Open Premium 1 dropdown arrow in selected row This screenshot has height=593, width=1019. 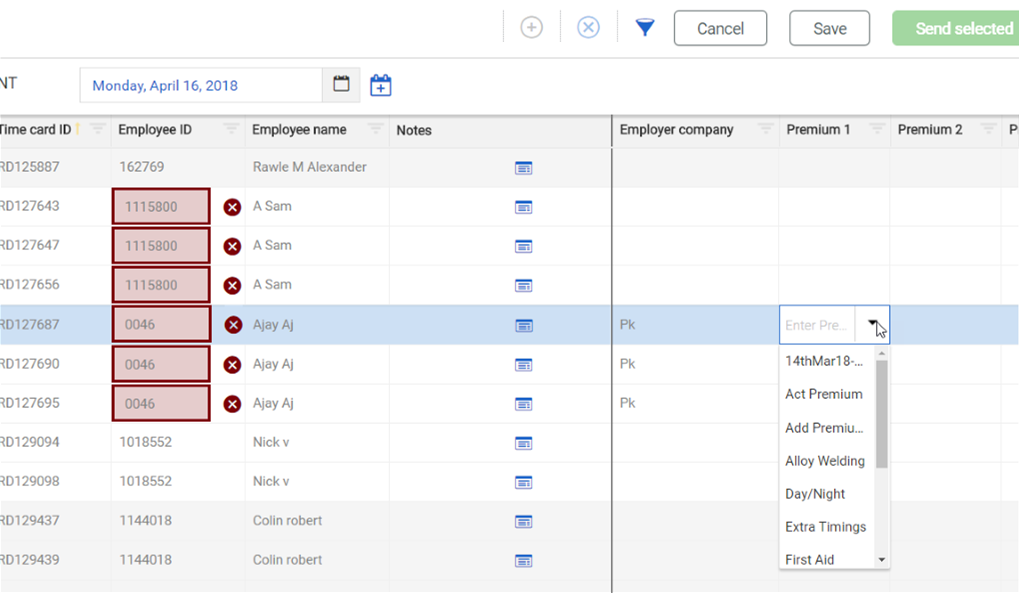873,325
